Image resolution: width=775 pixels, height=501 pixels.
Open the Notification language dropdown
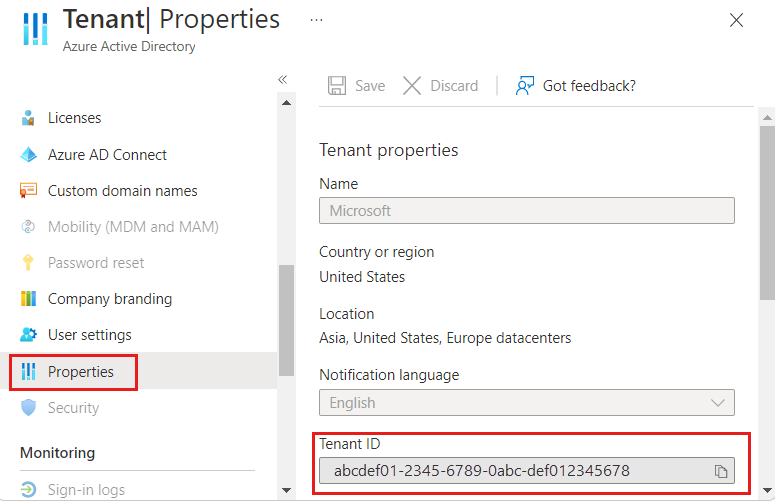pos(526,403)
